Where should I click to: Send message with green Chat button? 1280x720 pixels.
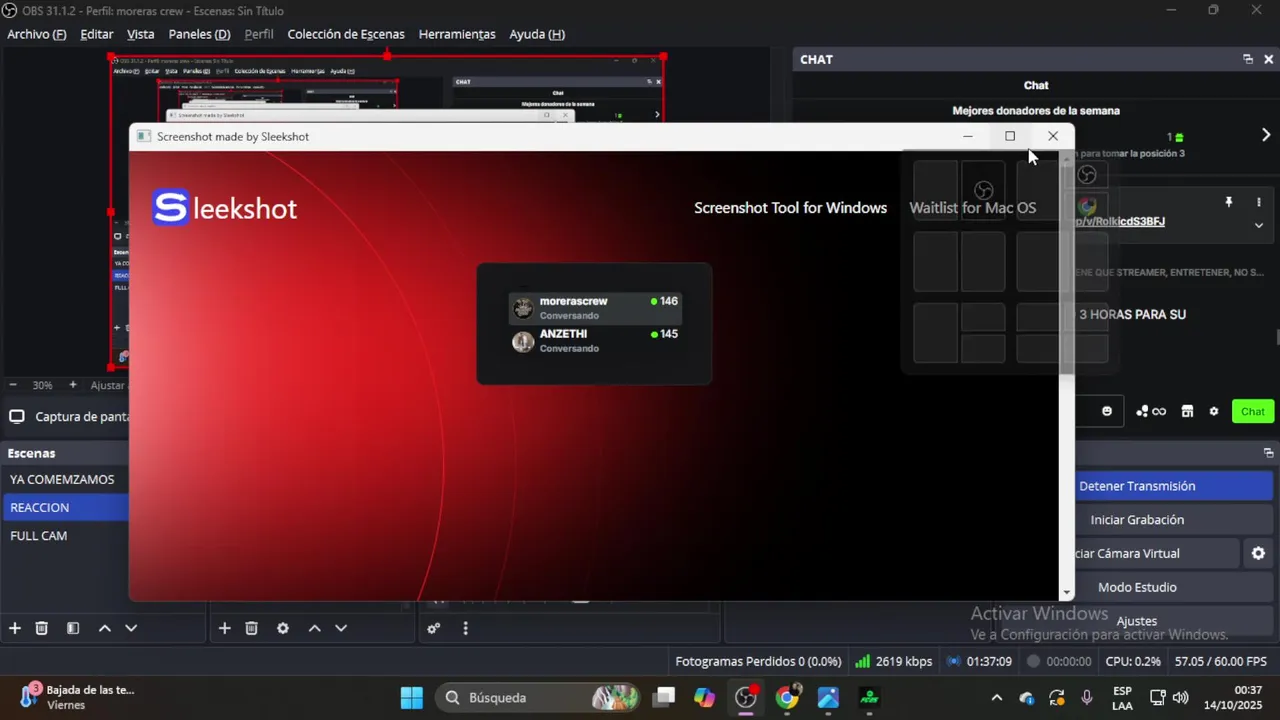pyautogui.click(x=1253, y=411)
